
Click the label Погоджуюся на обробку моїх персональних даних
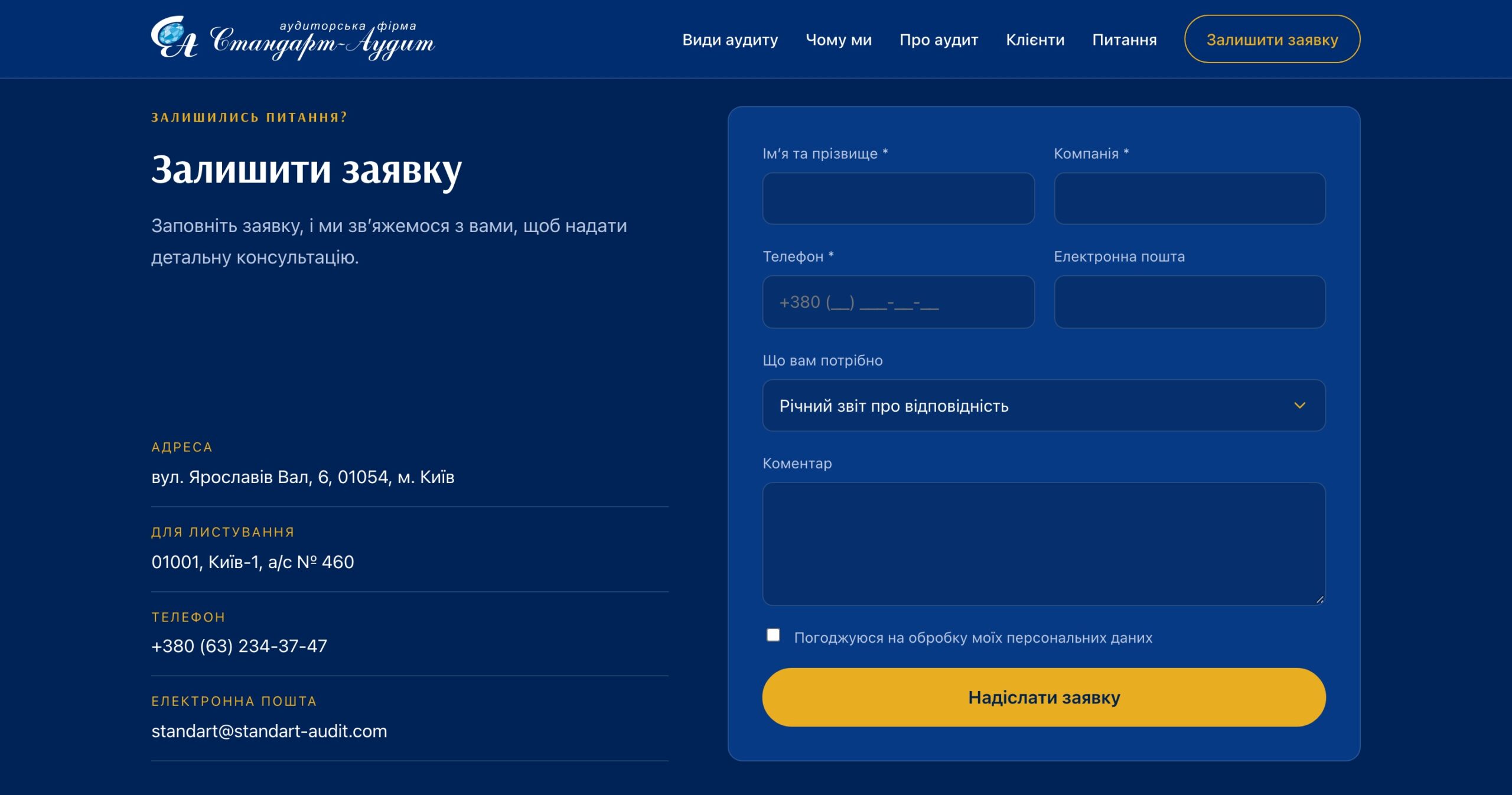(x=973, y=638)
